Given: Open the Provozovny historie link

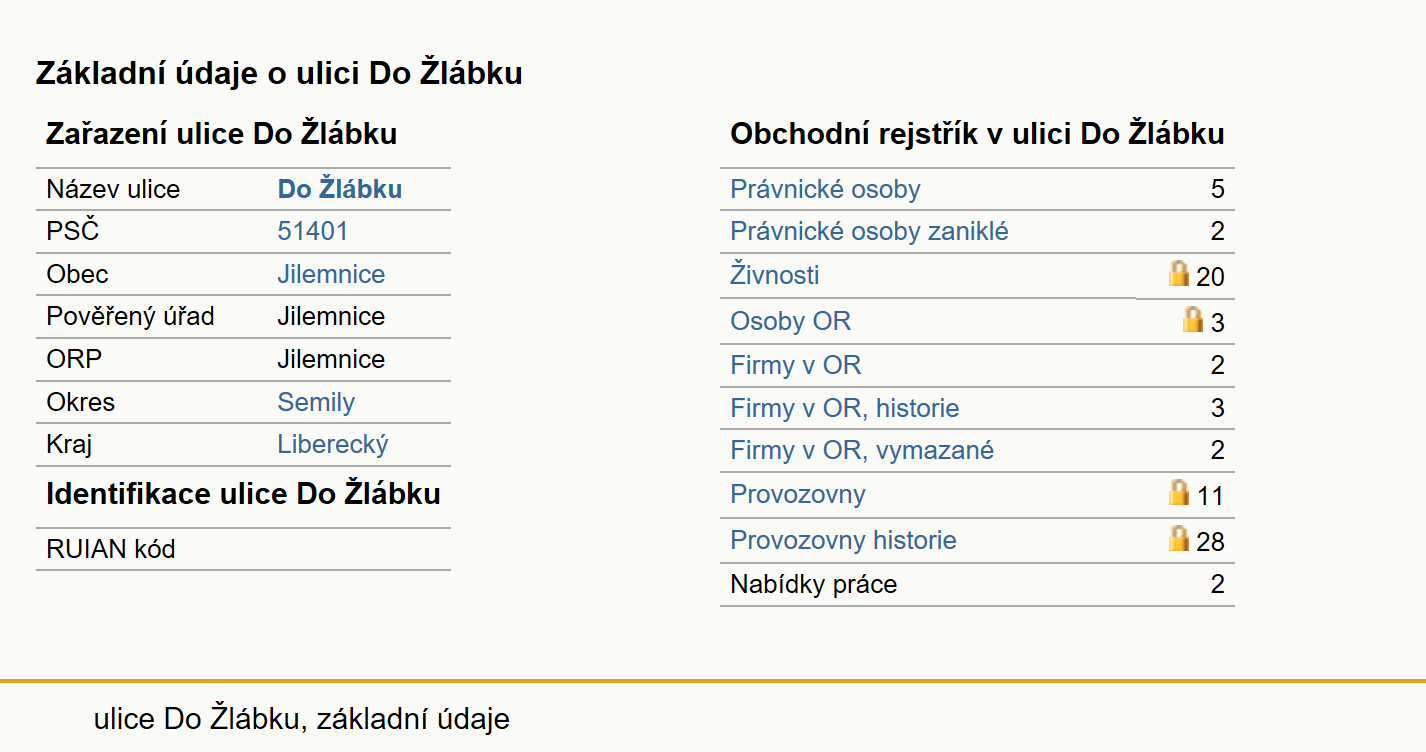Looking at the screenshot, I should (x=843, y=541).
